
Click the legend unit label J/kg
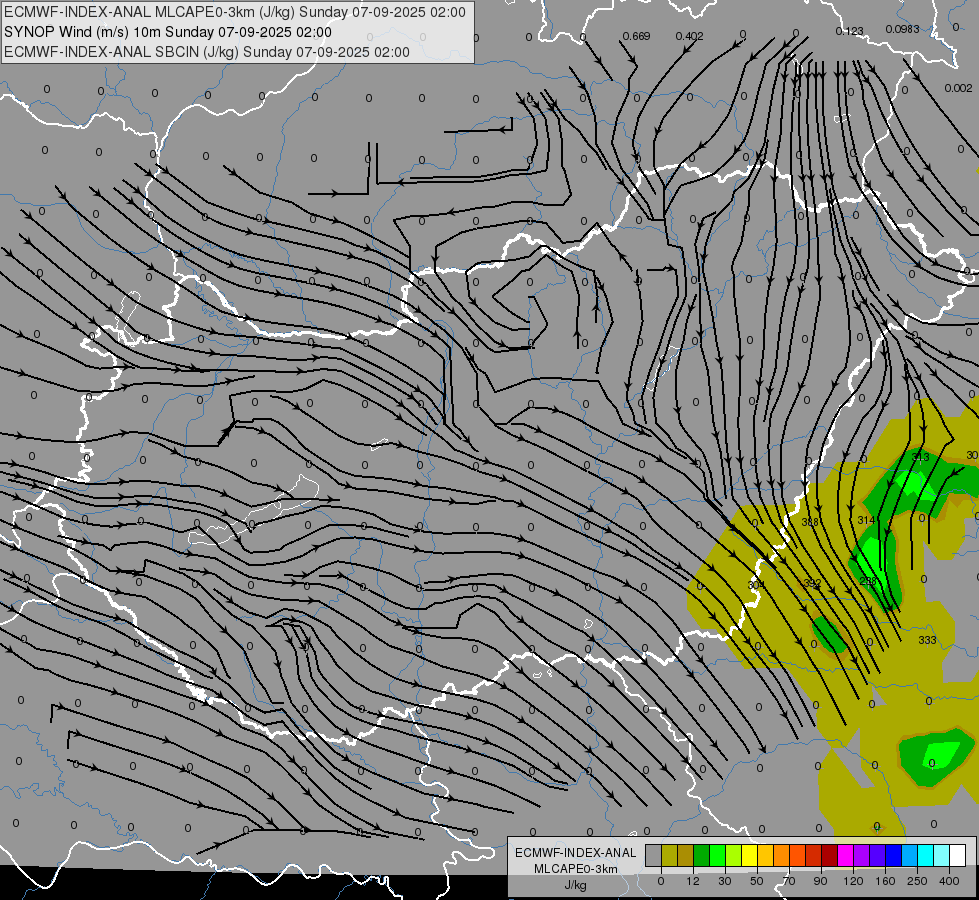click(576, 885)
